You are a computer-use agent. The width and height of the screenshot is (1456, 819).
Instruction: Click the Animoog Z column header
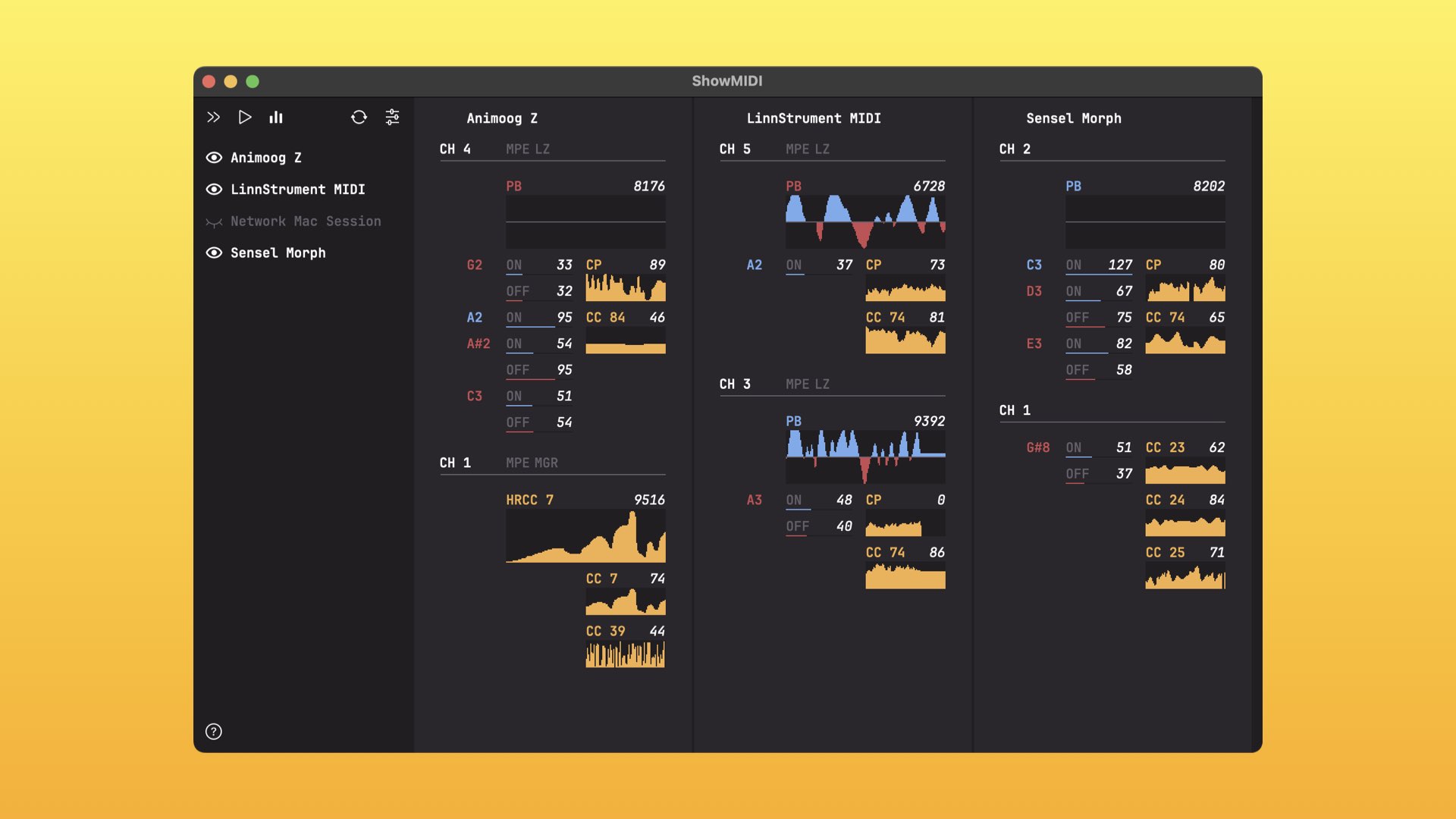(501, 118)
